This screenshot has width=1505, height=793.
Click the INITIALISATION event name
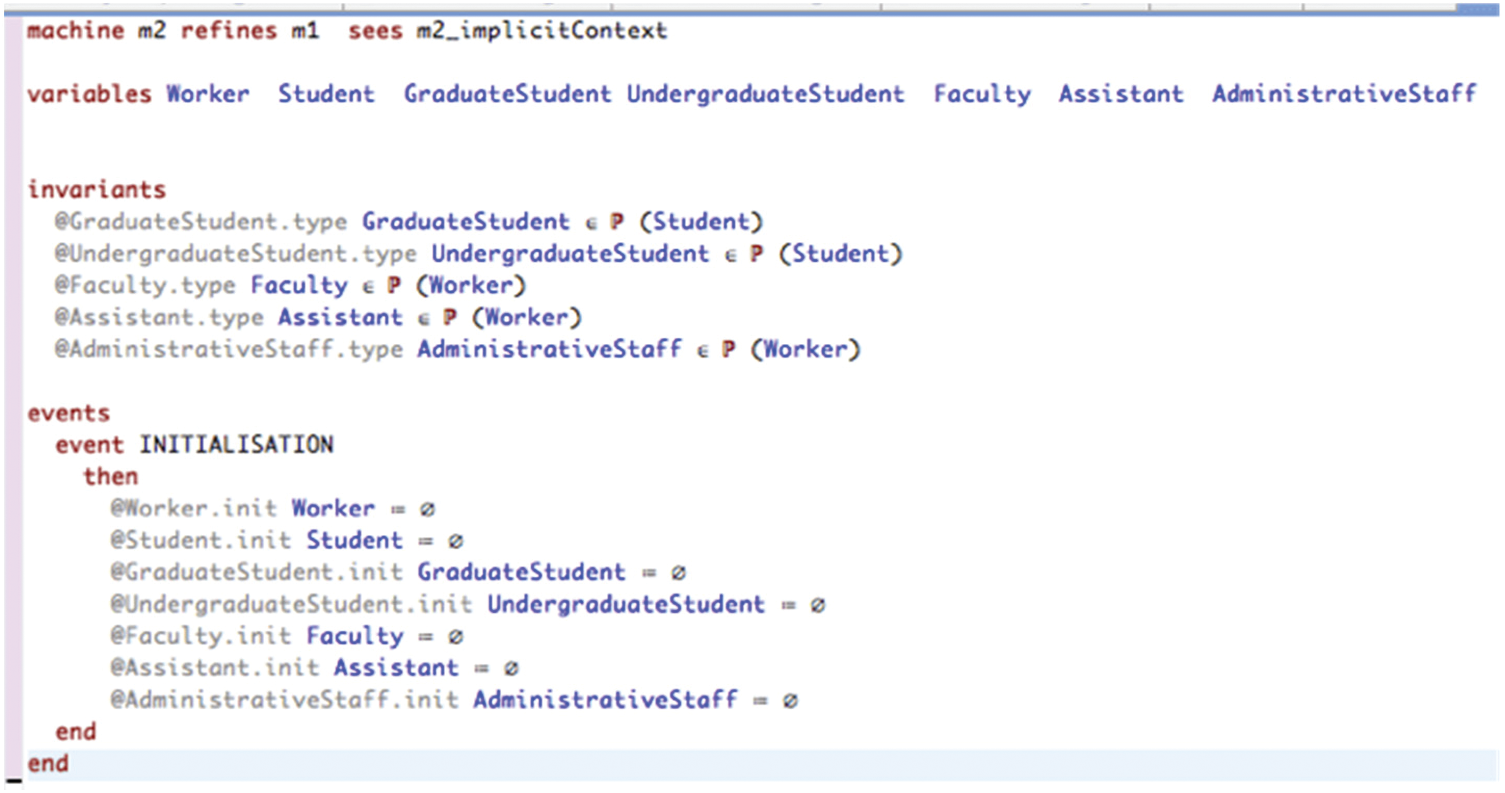tap(235, 444)
